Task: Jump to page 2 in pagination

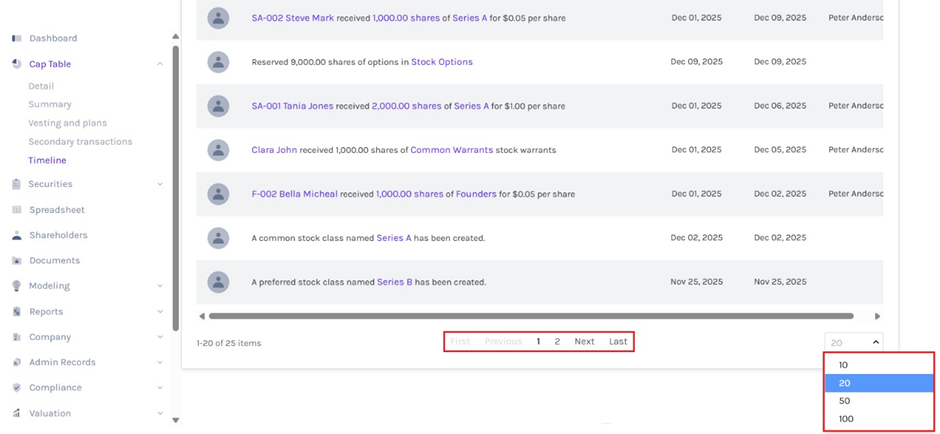Action: point(557,342)
